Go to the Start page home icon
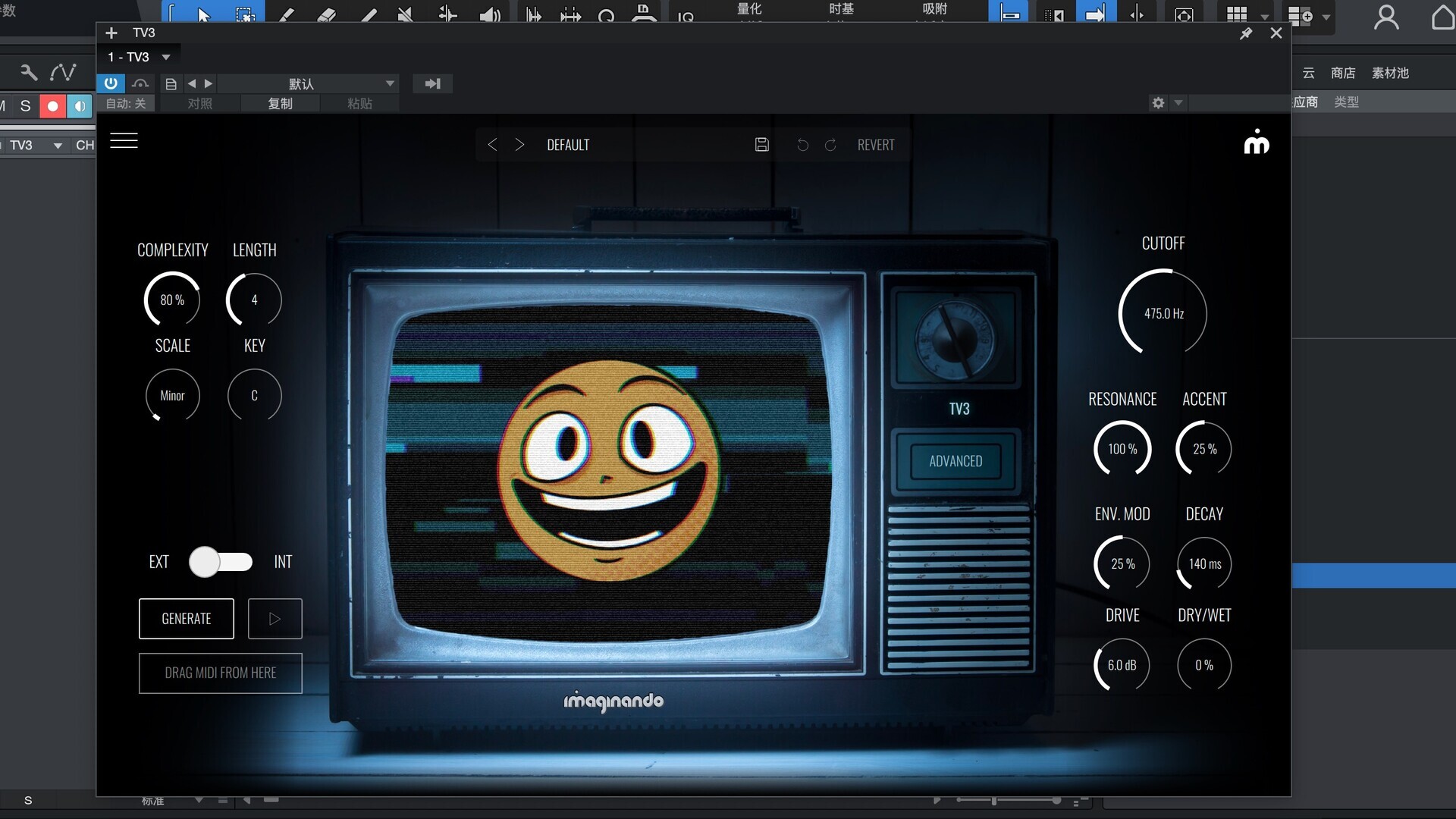The width and height of the screenshot is (1456, 819). tap(1442, 17)
